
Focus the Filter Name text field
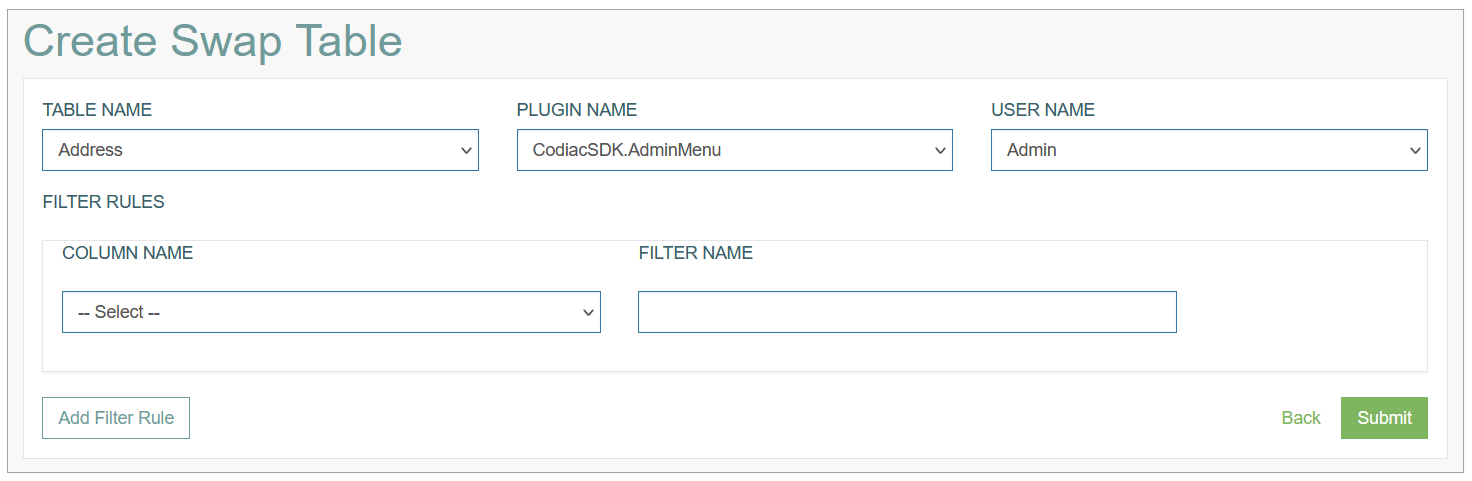click(907, 312)
